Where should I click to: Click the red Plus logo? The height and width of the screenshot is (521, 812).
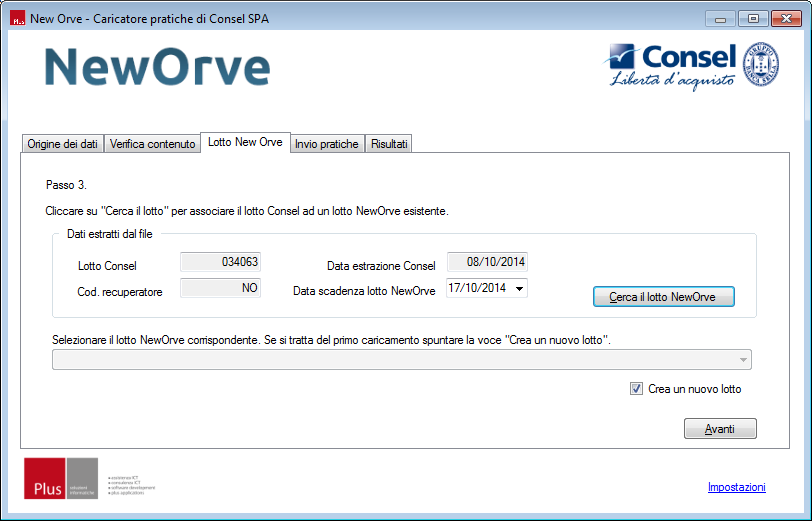point(45,478)
